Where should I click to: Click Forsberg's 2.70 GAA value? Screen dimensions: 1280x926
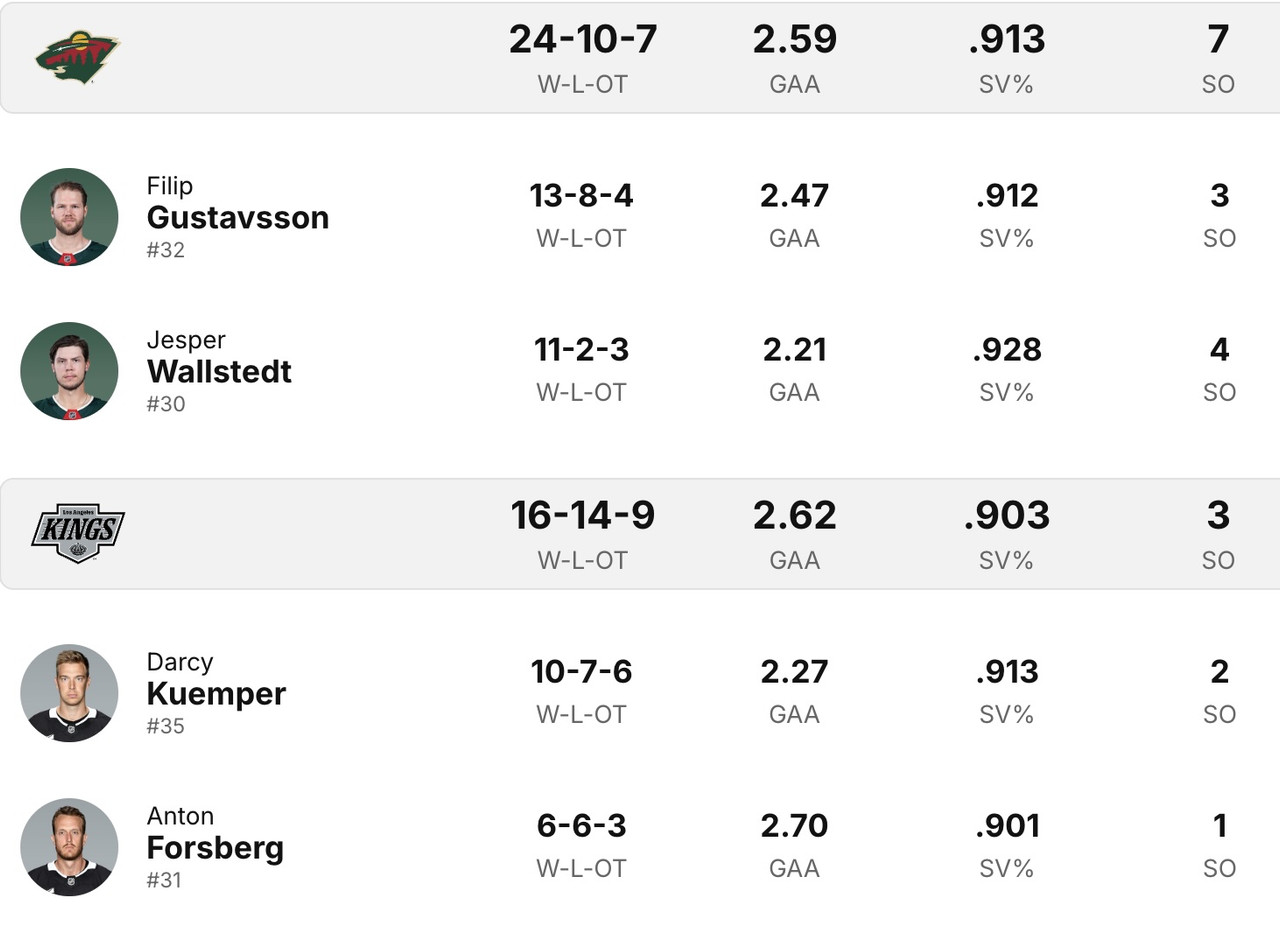click(794, 825)
